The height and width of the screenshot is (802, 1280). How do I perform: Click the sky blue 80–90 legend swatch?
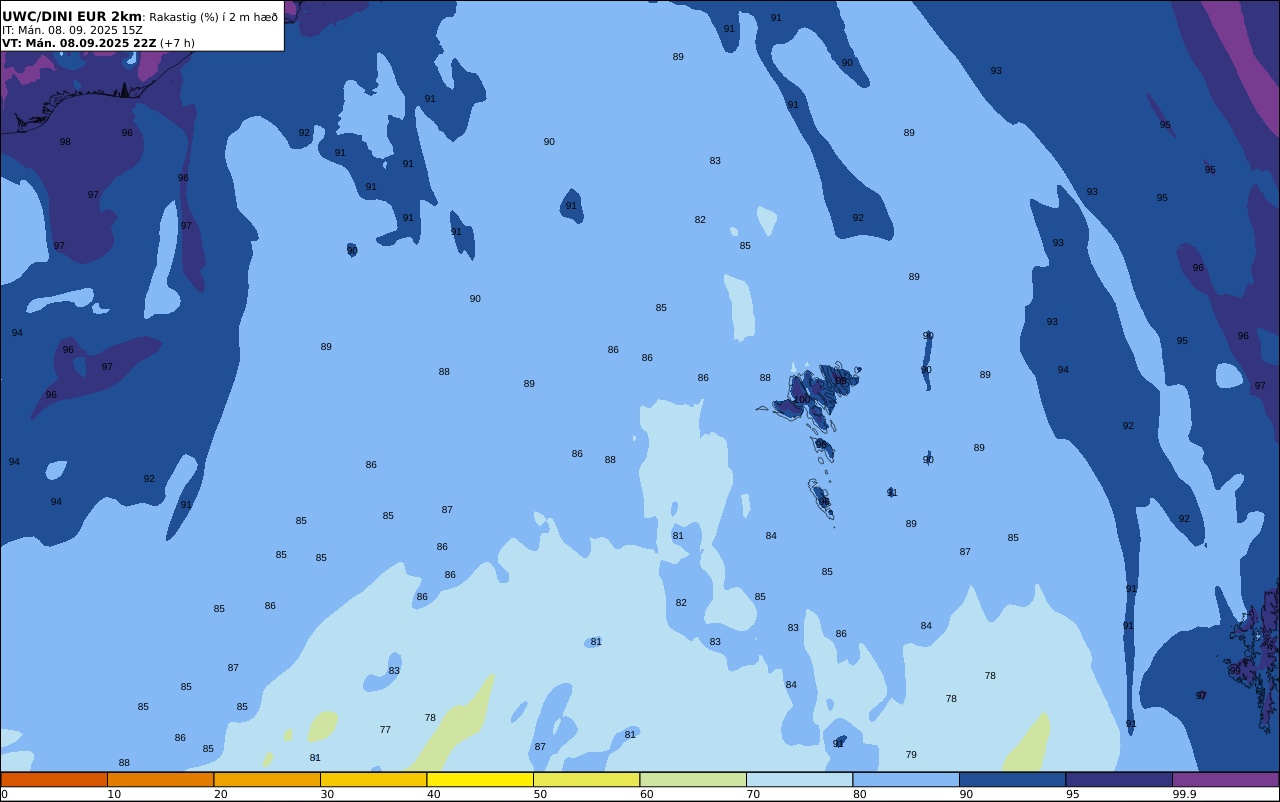[x=906, y=779]
